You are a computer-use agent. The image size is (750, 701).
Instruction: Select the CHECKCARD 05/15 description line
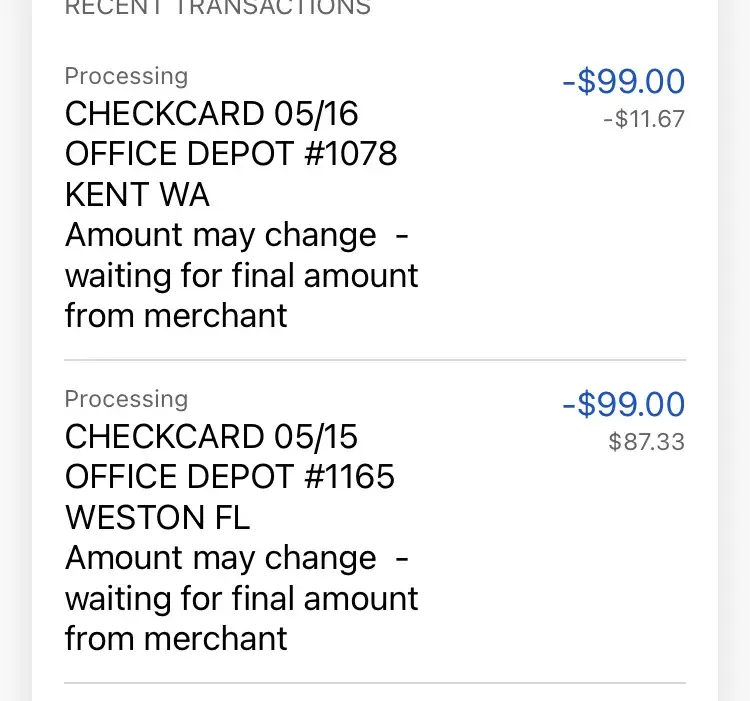point(211,437)
